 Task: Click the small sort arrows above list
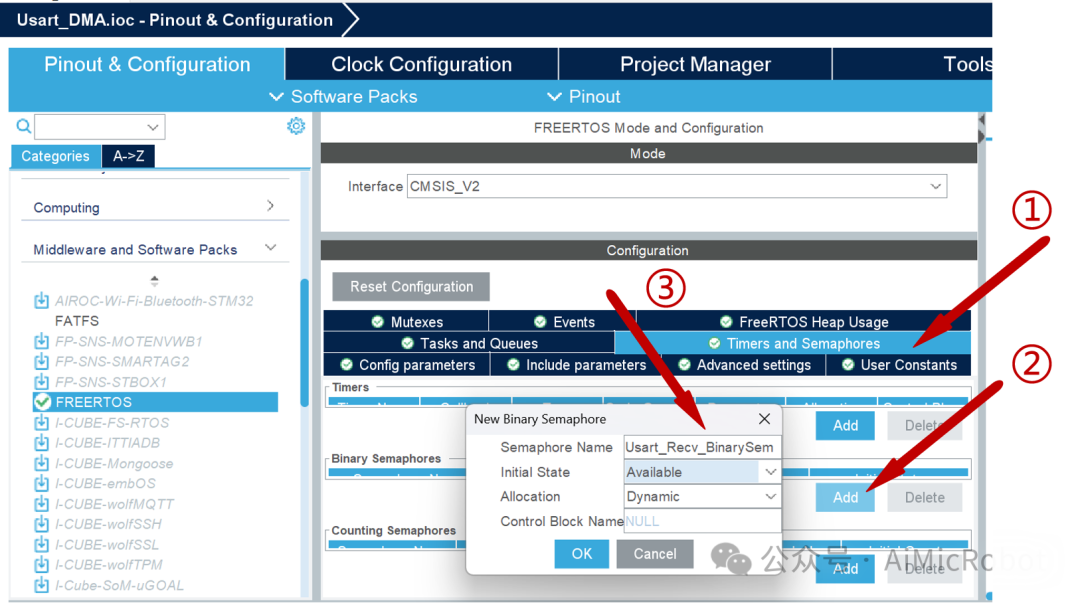(154, 280)
